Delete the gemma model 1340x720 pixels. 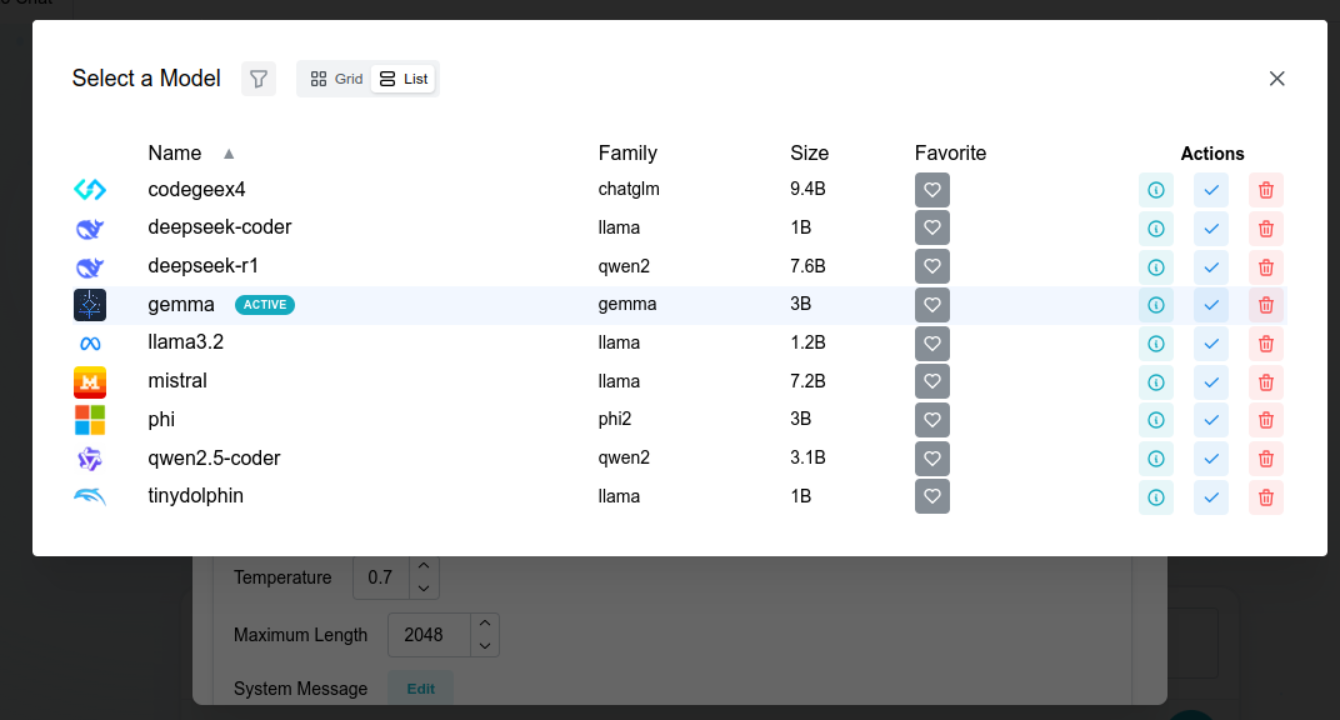[1266, 305]
